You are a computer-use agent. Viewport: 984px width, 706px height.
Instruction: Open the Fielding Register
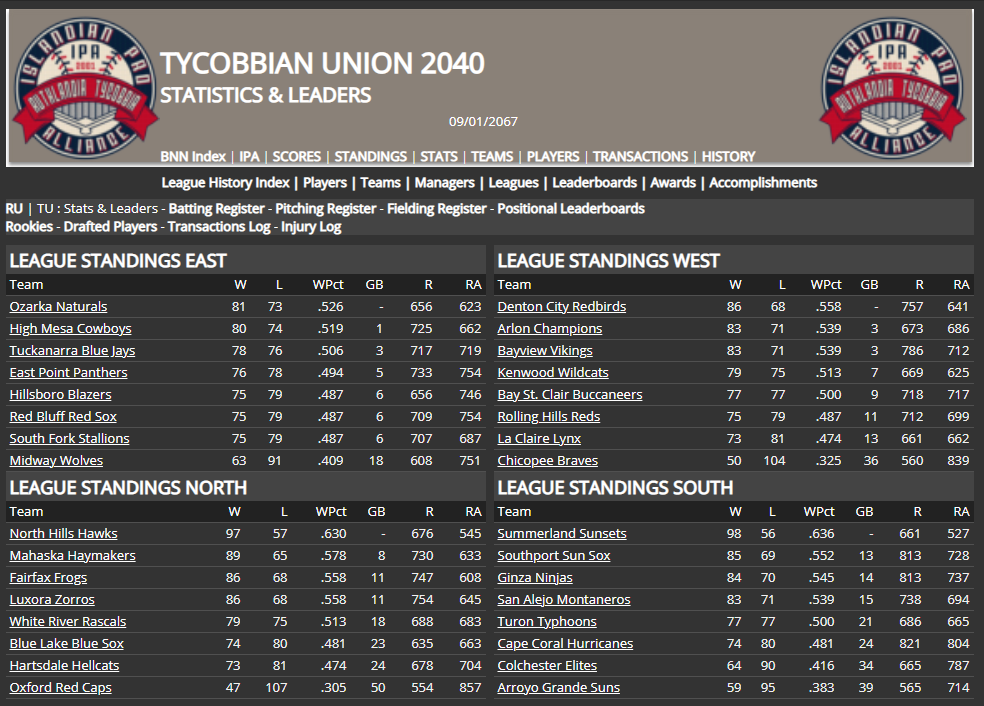click(437, 208)
